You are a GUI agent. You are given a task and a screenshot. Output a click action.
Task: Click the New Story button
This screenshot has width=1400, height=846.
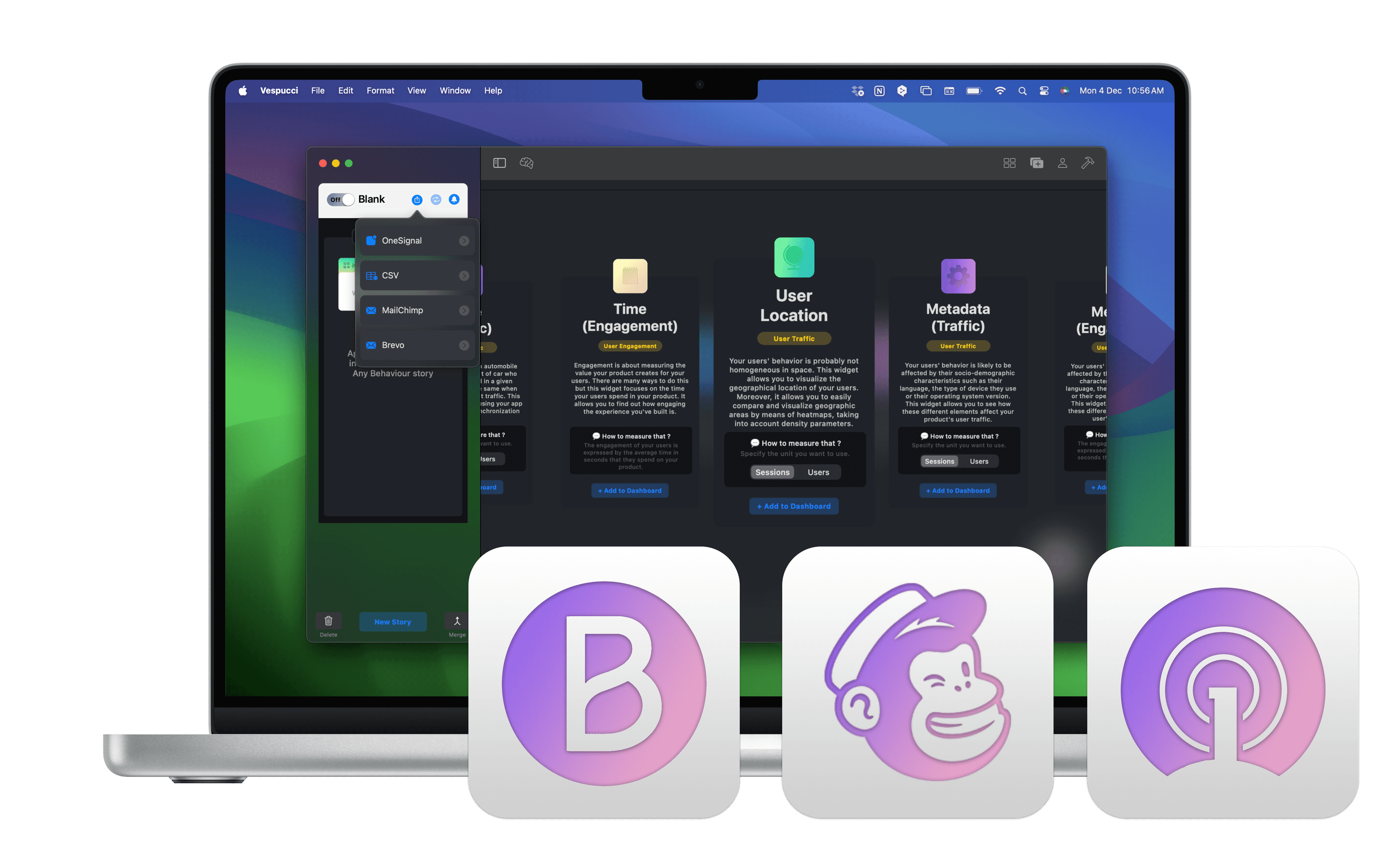[x=393, y=622]
